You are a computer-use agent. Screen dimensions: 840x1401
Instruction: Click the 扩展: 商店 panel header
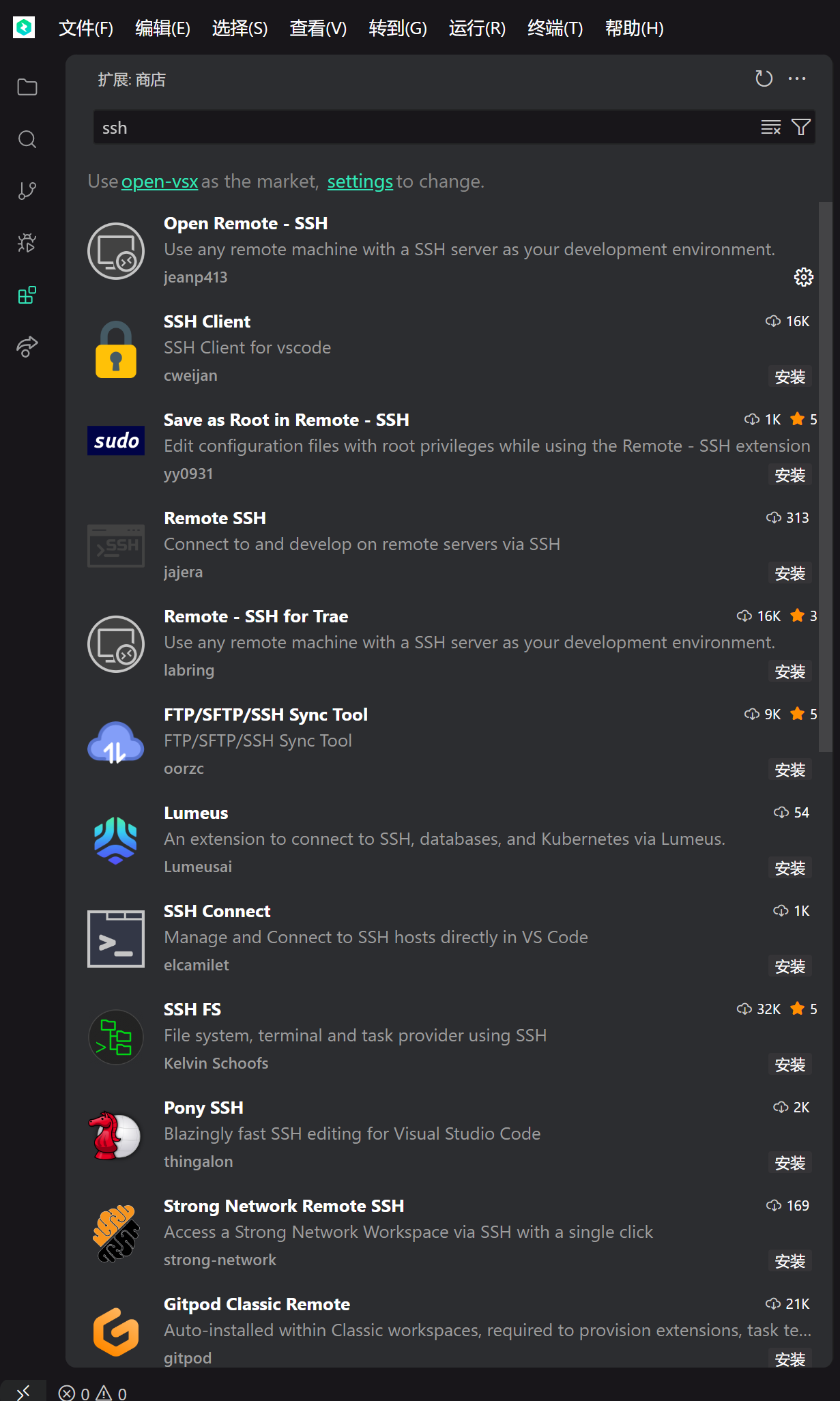(x=132, y=80)
